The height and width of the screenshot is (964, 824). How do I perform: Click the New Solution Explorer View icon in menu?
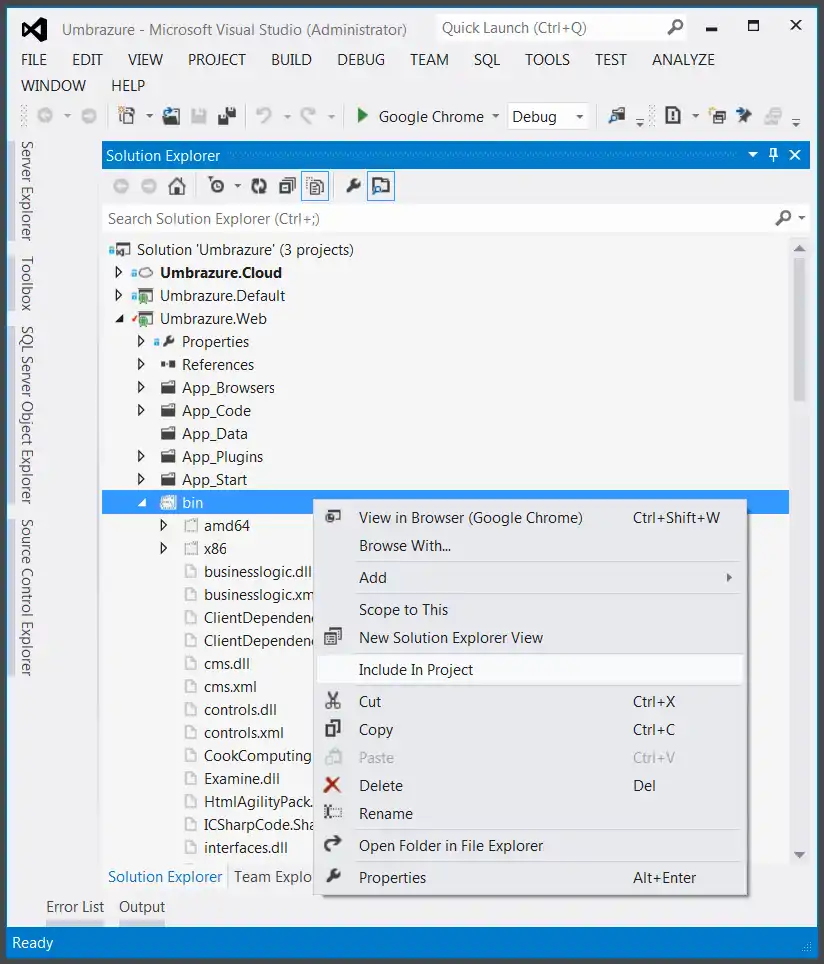(333, 636)
